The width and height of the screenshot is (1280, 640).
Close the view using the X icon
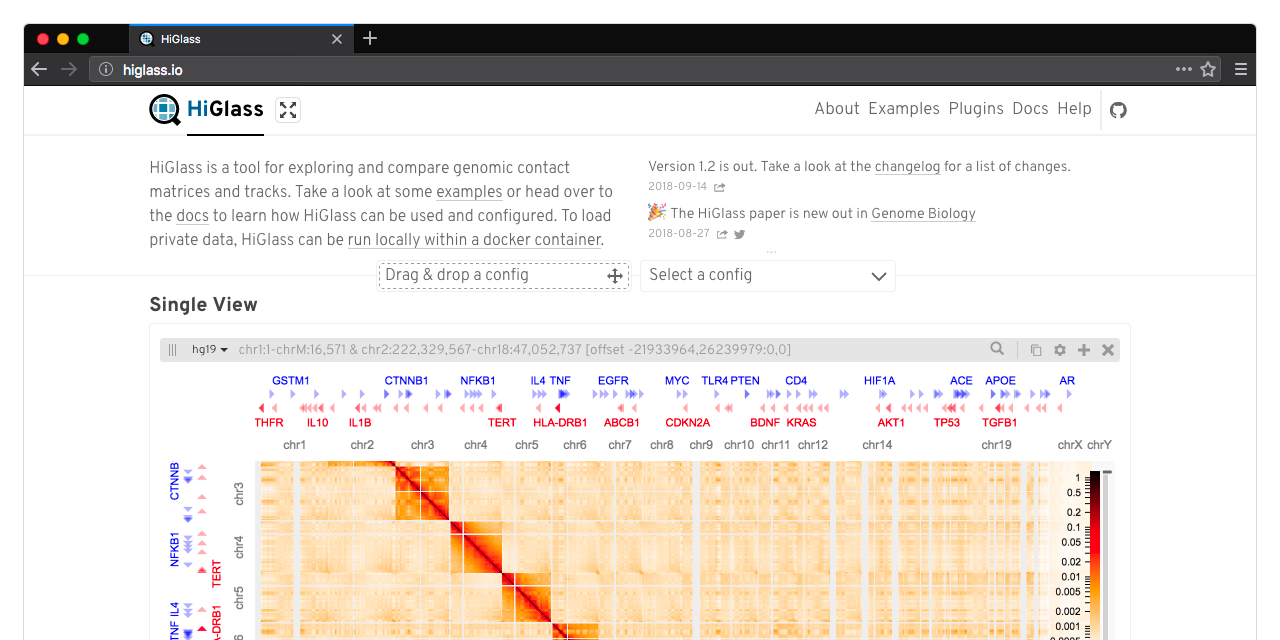pyautogui.click(x=1107, y=349)
